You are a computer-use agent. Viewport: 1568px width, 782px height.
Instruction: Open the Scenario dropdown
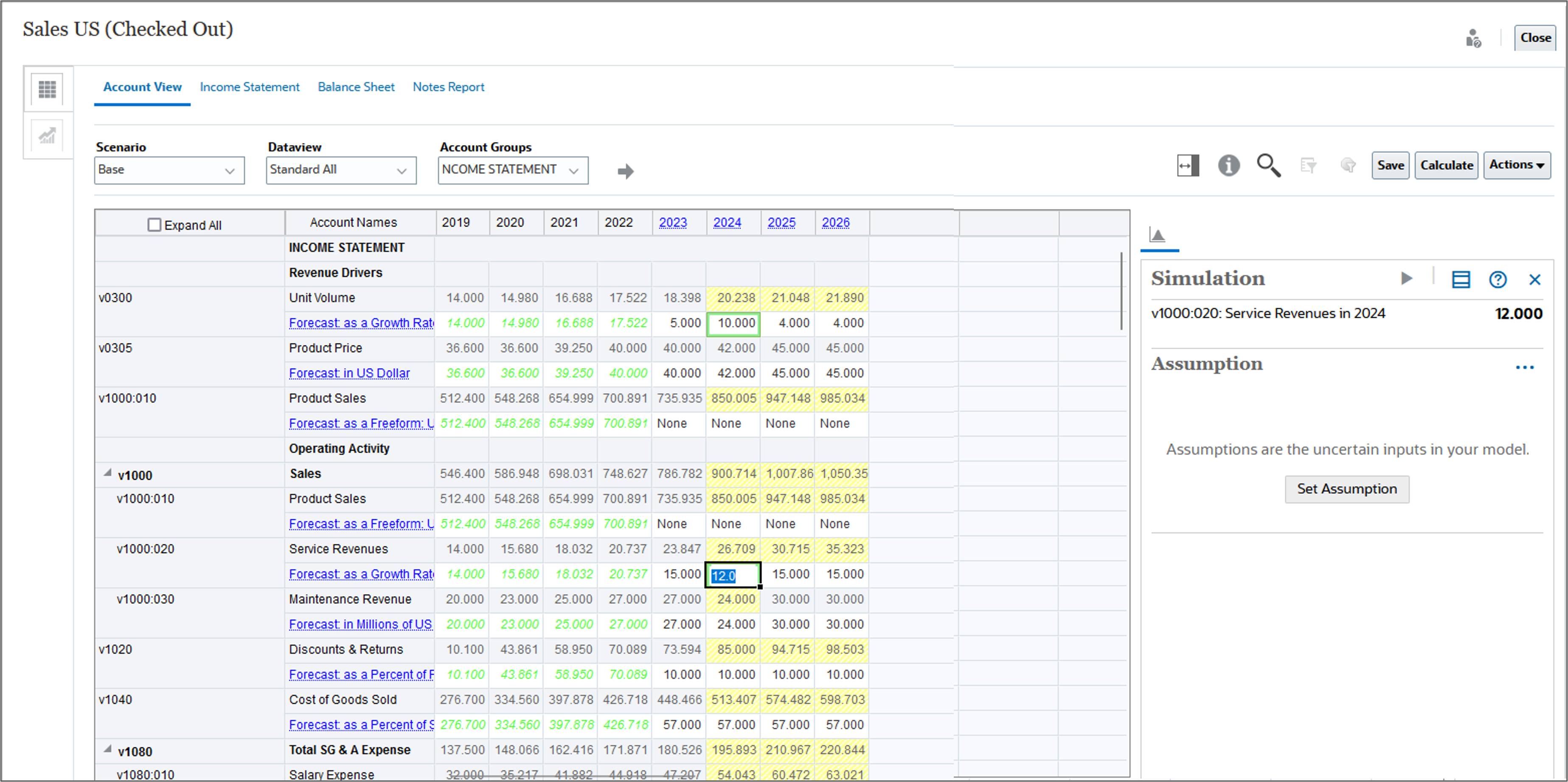[169, 171]
